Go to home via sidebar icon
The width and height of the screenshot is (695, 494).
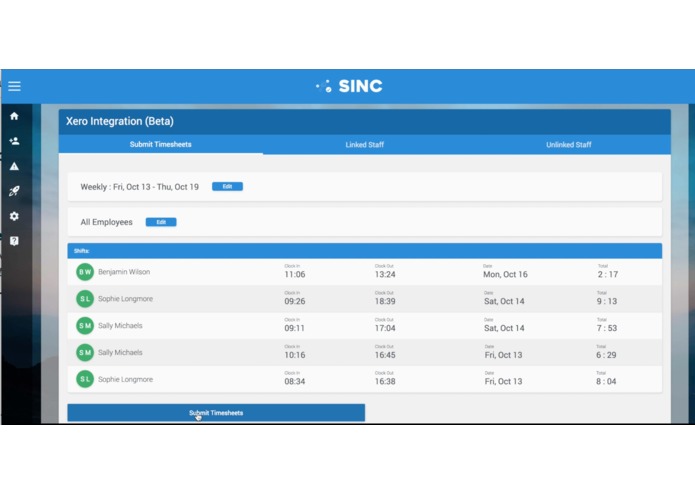pyautogui.click(x=14, y=116)
